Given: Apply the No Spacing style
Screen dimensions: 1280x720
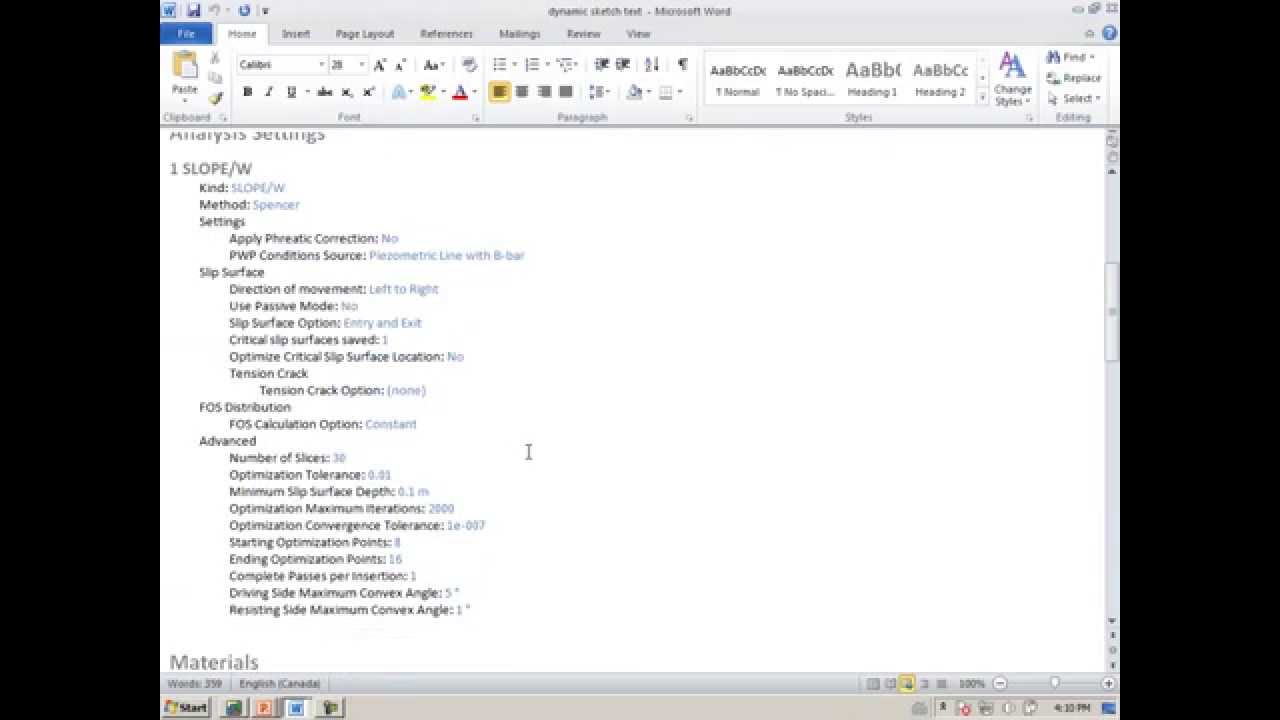Looking at the screenshot, I should point(805,80).
